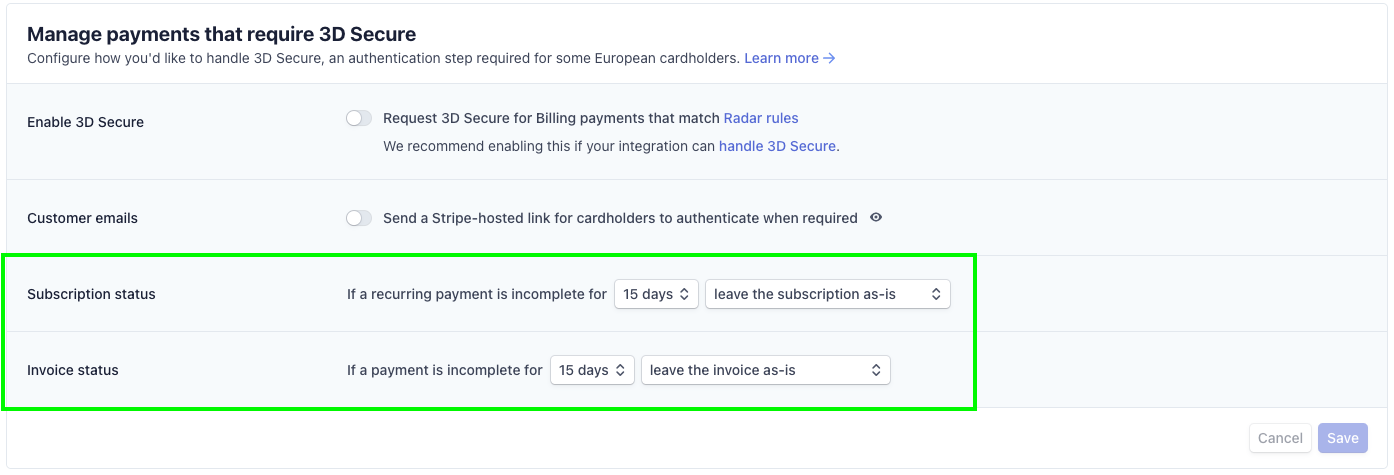
Task: Click the arrow icon beside Learn more
Action: [829, 58]
